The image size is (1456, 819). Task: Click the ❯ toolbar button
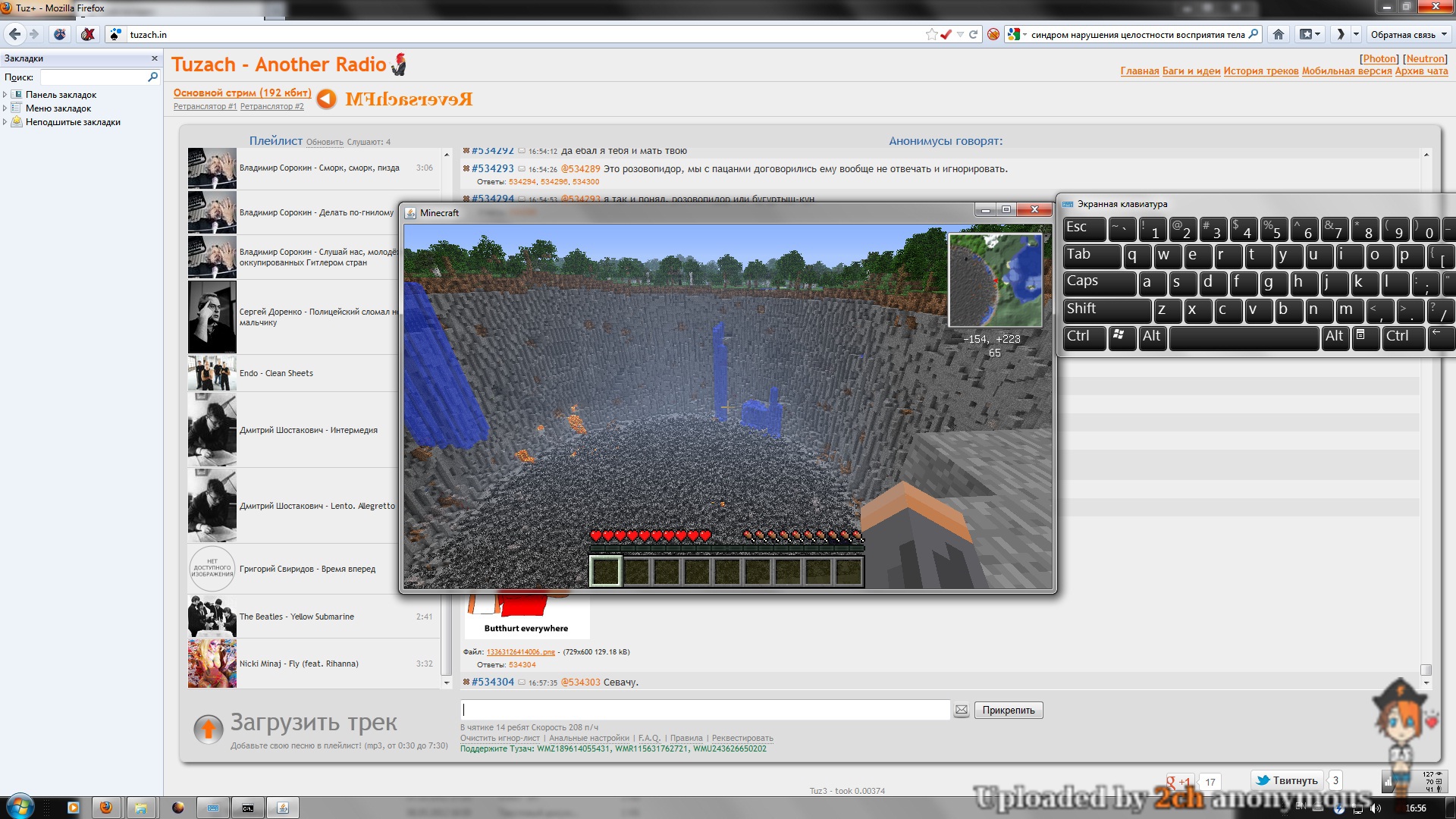tap(1340, 34)
